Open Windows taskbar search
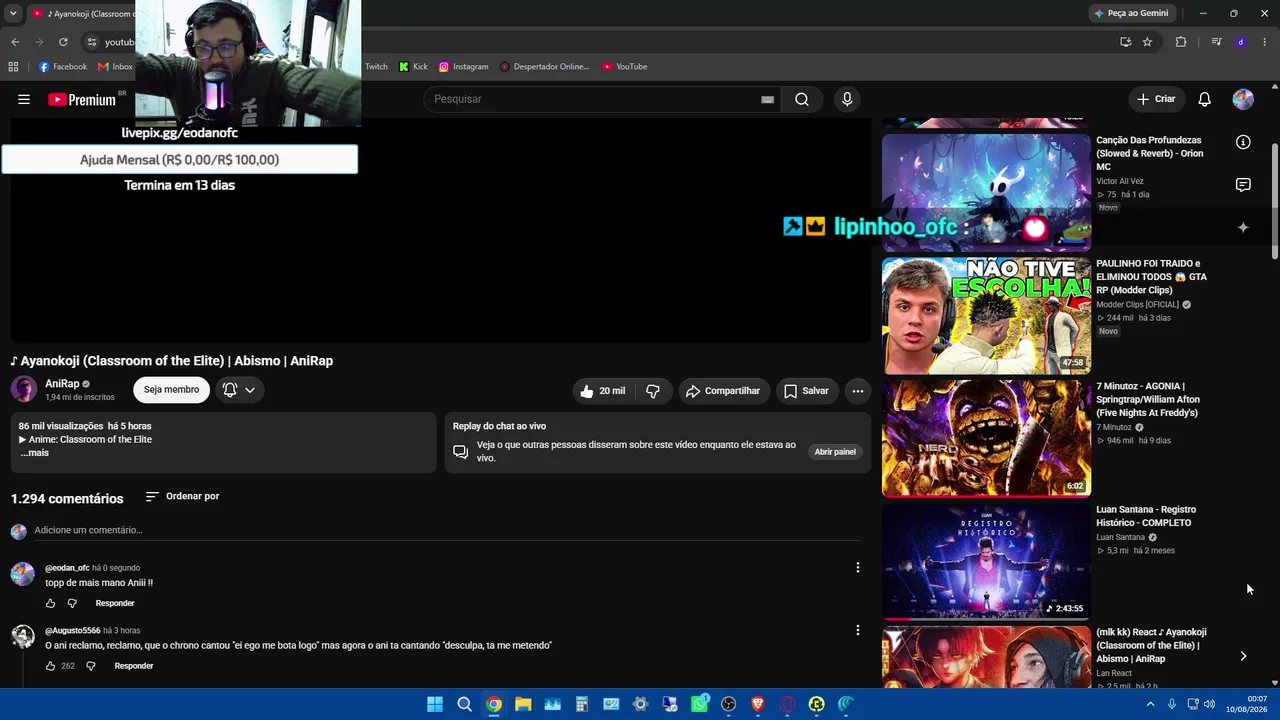This screenshot has height=720, width=1280. pos(464,704)
